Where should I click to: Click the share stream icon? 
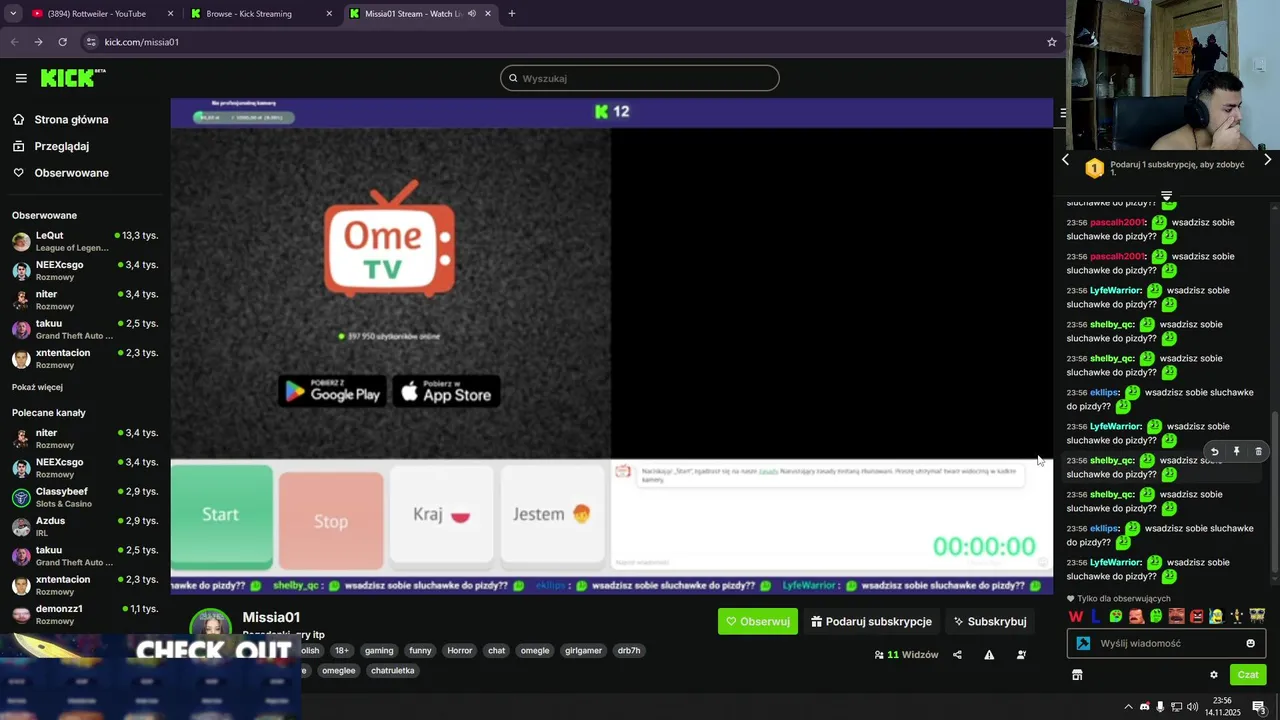click(x=957, y=655)
